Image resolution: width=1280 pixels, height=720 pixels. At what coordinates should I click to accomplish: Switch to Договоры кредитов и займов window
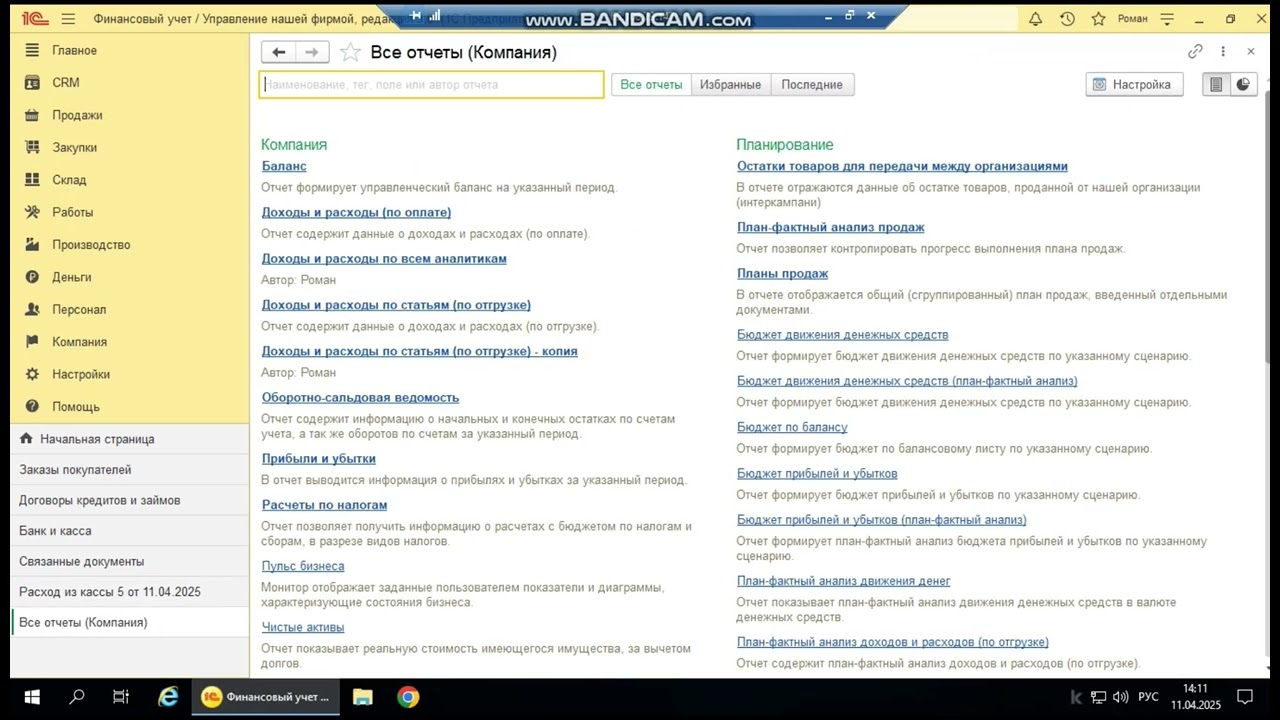130,500
